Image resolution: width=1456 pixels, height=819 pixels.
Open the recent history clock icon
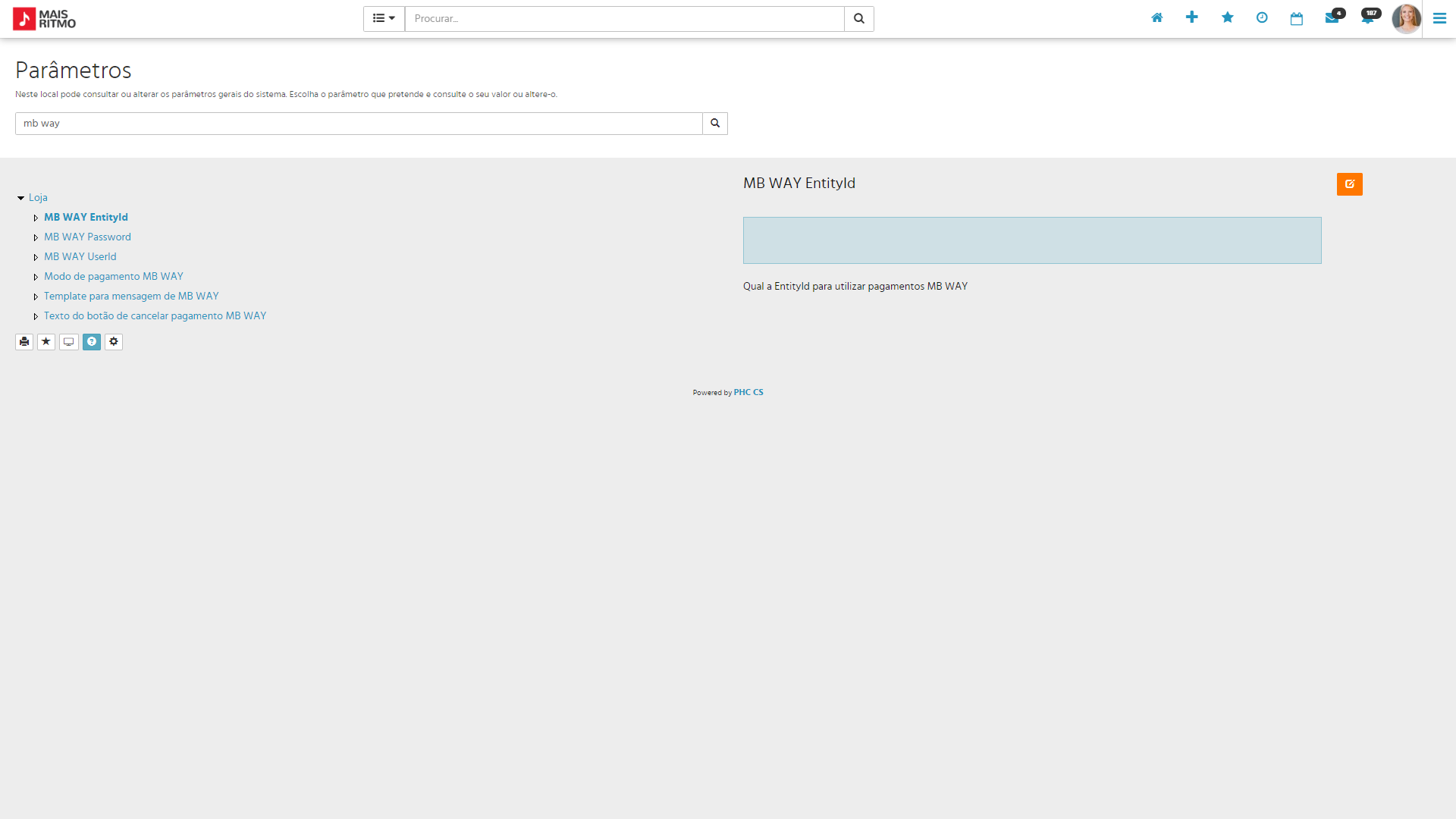(x=1262, y=17)
